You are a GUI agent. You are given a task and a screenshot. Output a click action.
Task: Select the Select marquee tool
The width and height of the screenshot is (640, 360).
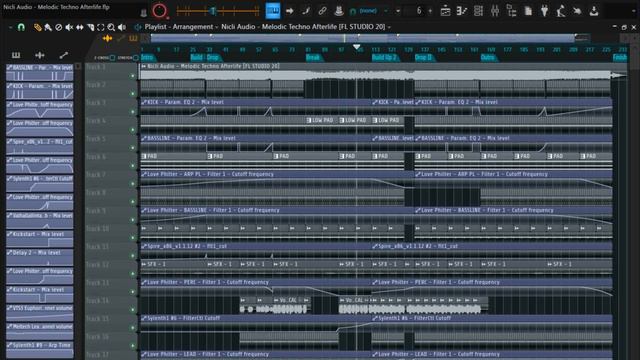click(x=101, y=27)
